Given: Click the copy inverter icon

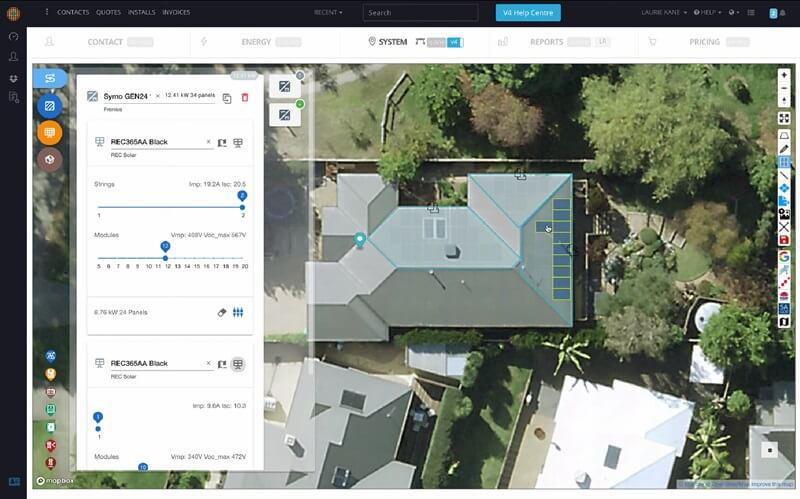Looking at the screenshot, I should 227,97.
